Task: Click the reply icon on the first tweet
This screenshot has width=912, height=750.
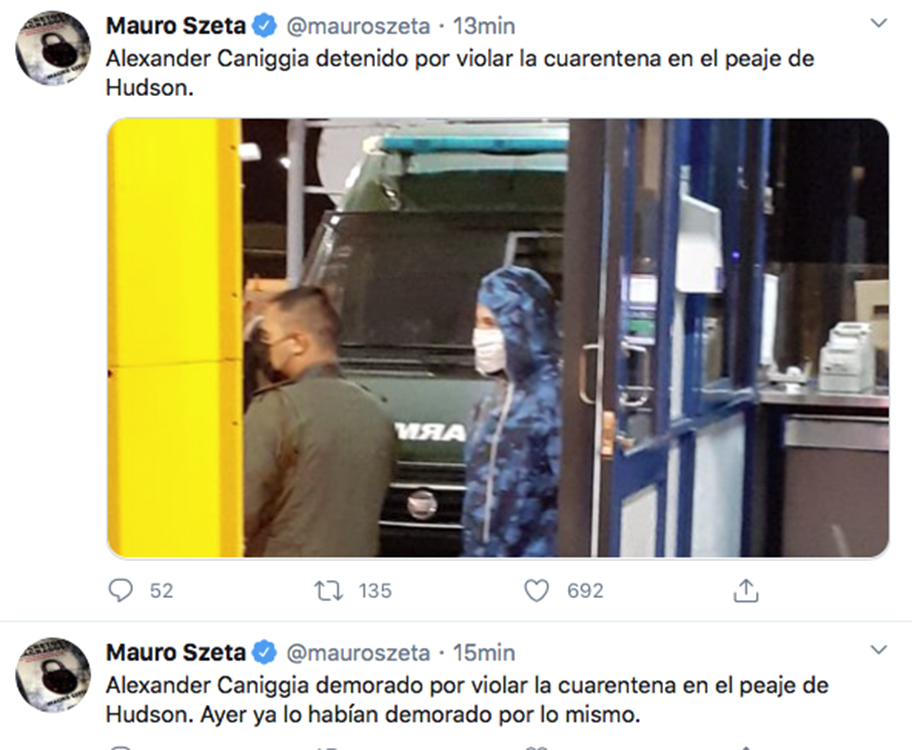Action: [120, 591]
